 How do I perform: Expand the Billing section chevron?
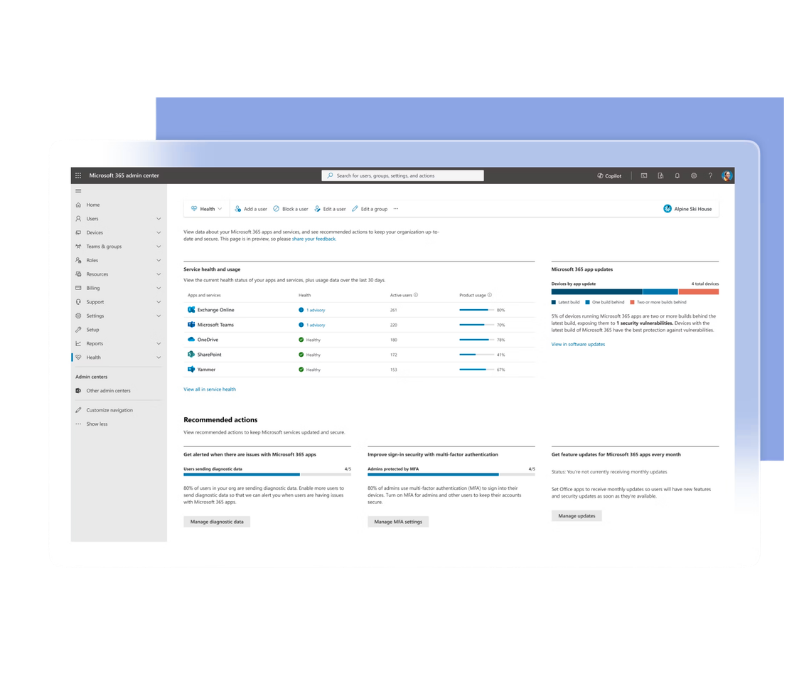[x=158, y=288]
